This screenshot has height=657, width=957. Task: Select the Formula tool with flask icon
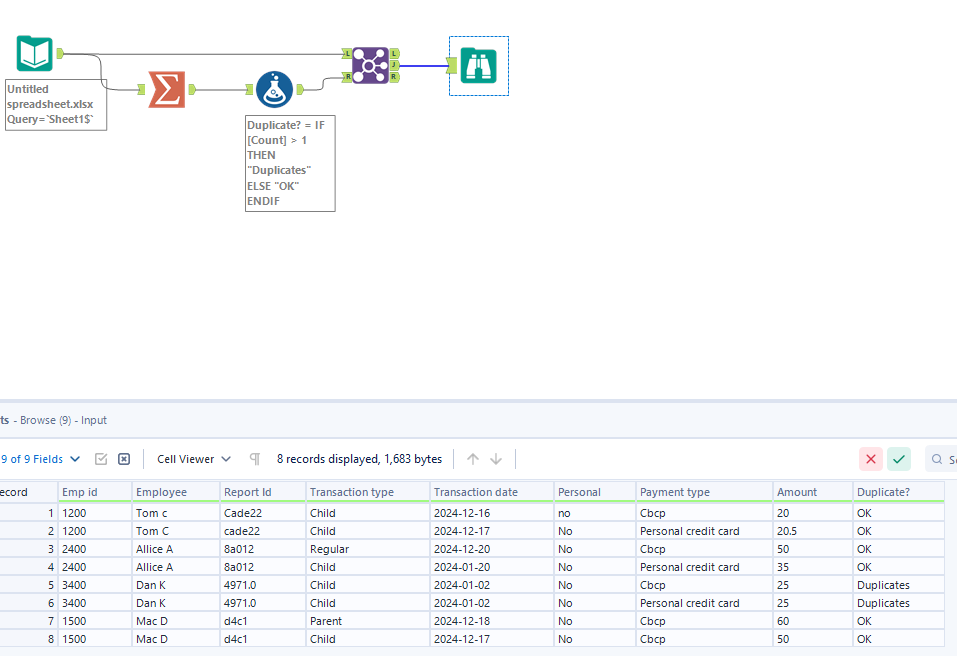[274, 89]
